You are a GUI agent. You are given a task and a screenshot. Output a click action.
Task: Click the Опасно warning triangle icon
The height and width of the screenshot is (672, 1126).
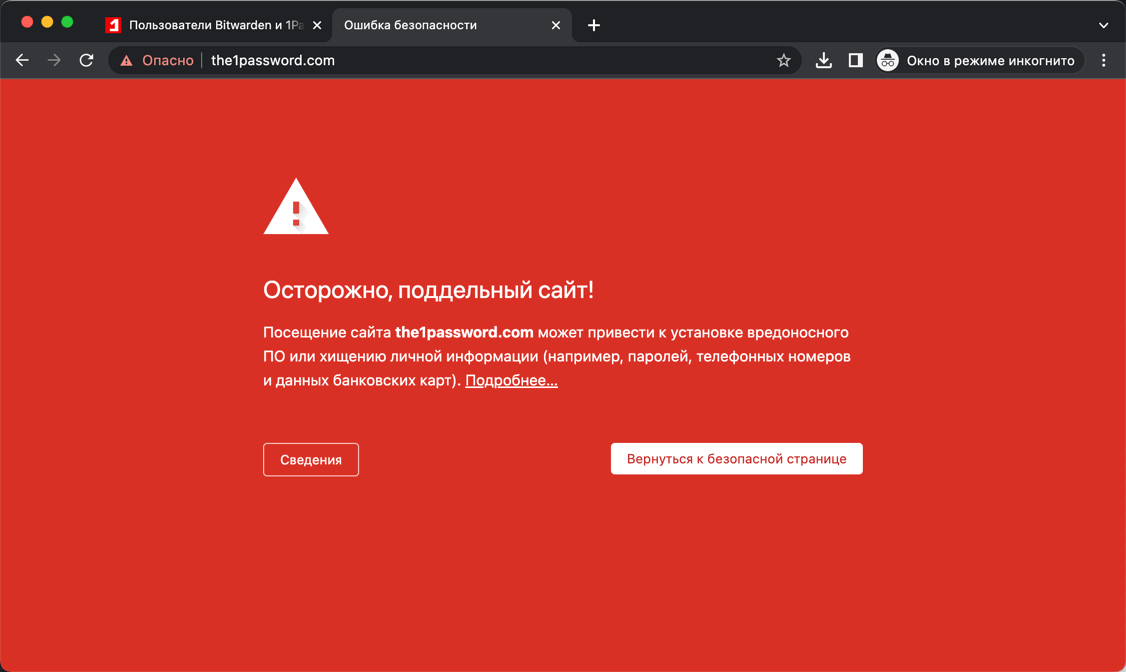click(x=126, y=60)
